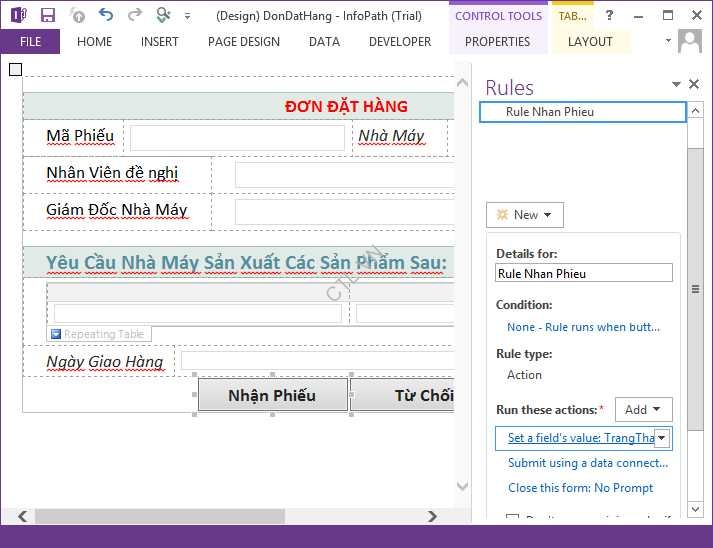Click the horizontal scrollbar thumb under the form
Screen dimensions: 713x548
click(160, 516)
